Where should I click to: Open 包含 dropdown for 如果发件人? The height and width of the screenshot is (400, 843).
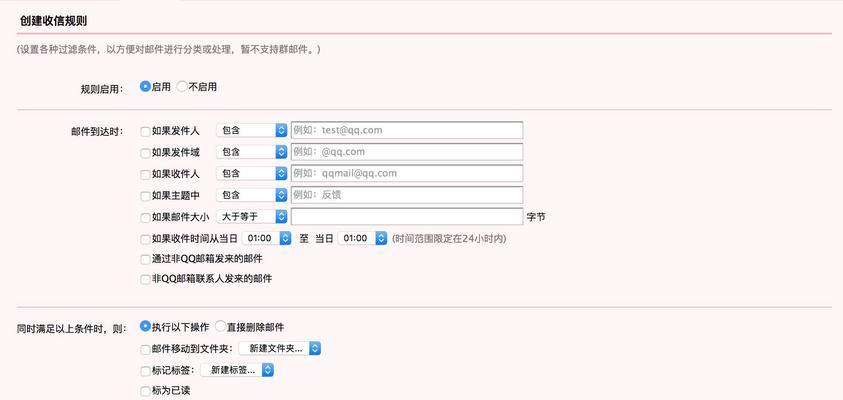coord(252,131)
